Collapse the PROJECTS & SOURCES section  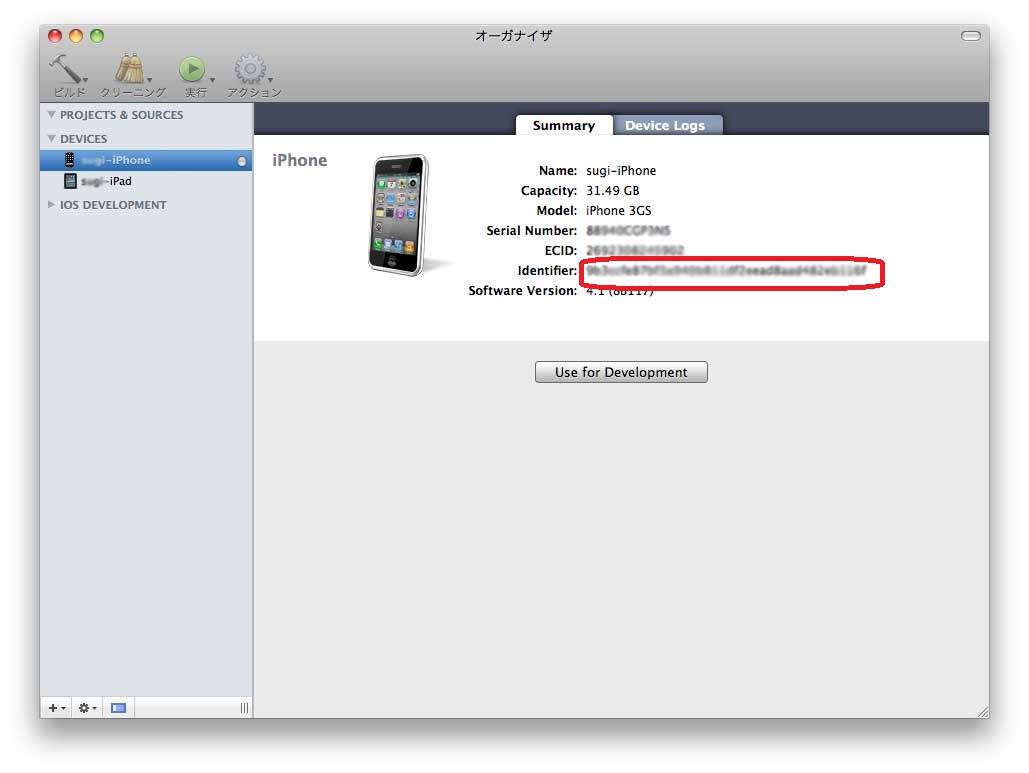pyautogui.click(x=52, y=115)
